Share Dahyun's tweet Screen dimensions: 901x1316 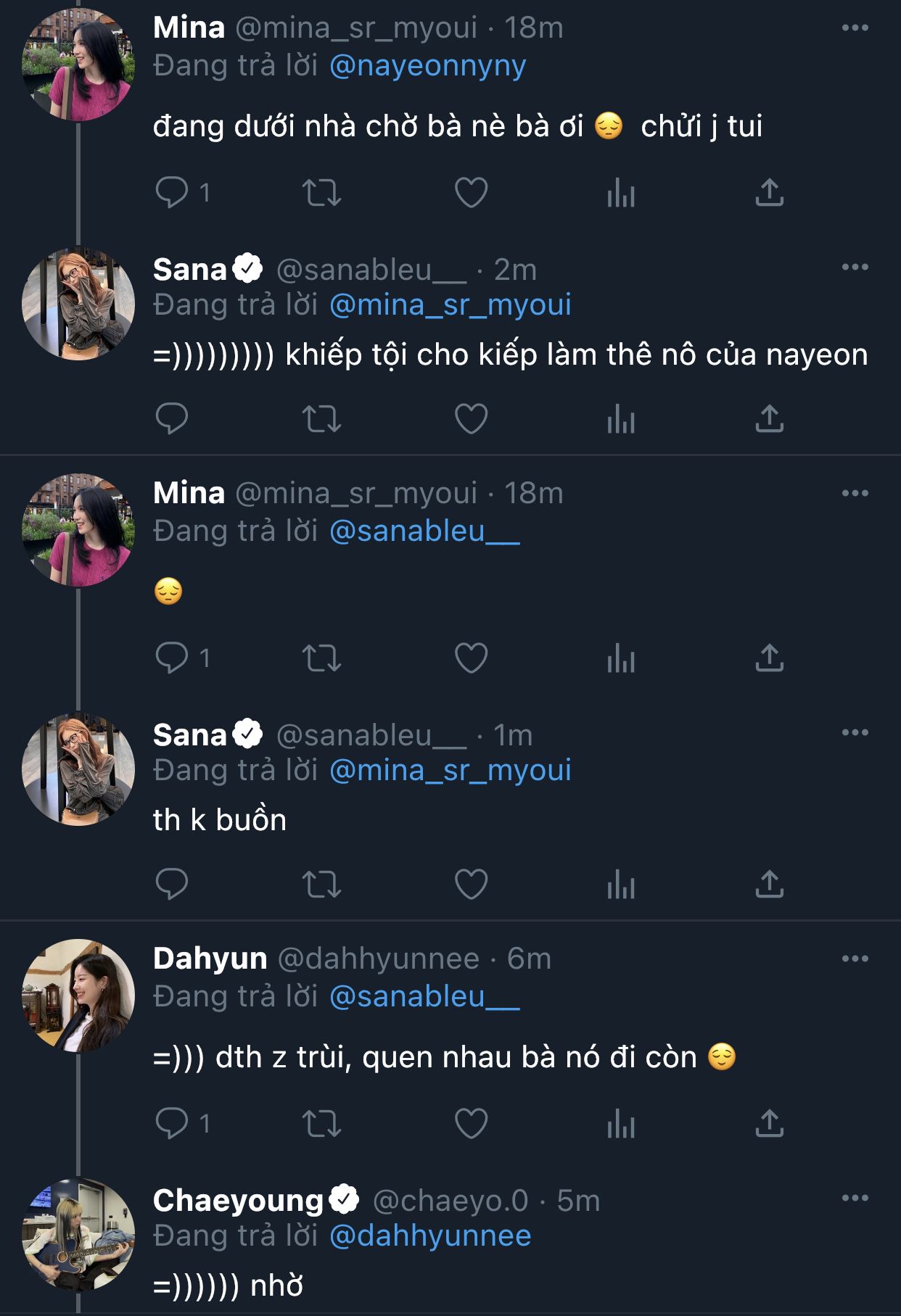(769, 1124)
